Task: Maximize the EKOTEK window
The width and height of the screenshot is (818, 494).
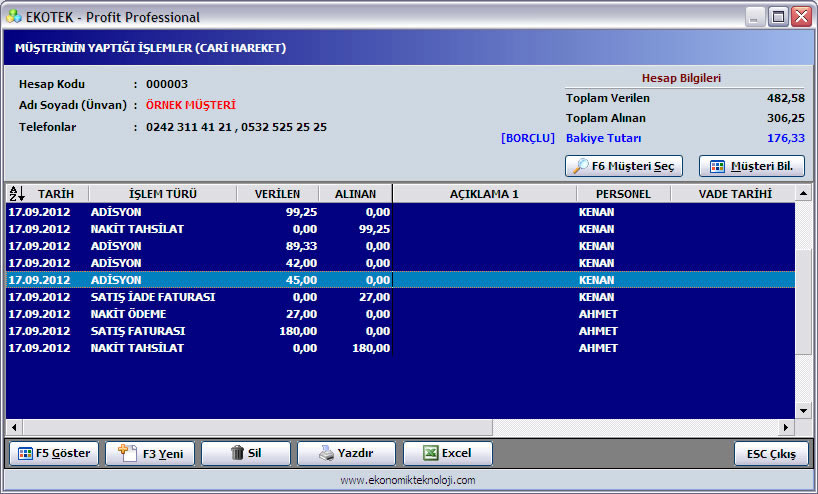Action: [x=778, y=17]
